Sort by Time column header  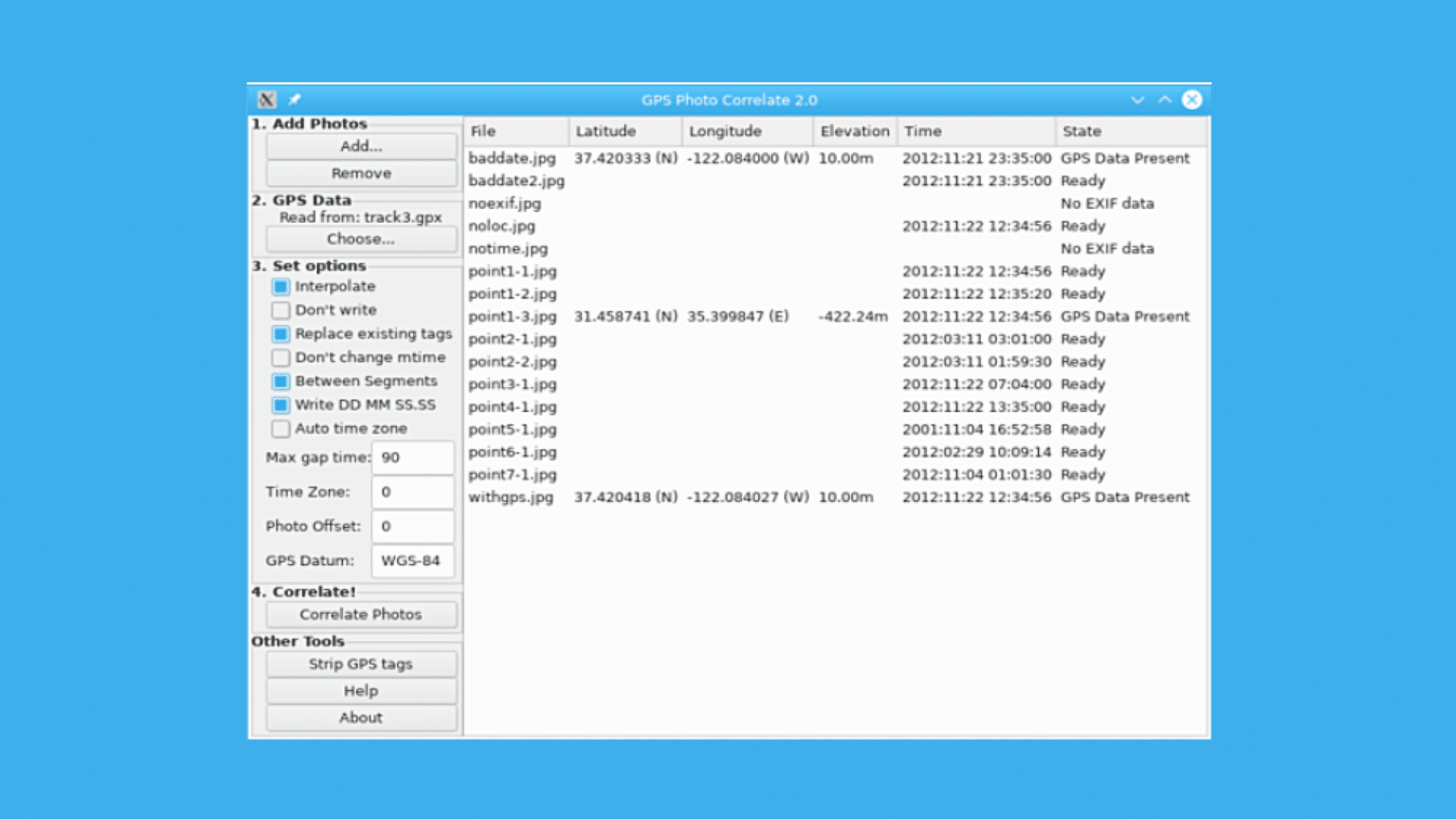[977, 131]
